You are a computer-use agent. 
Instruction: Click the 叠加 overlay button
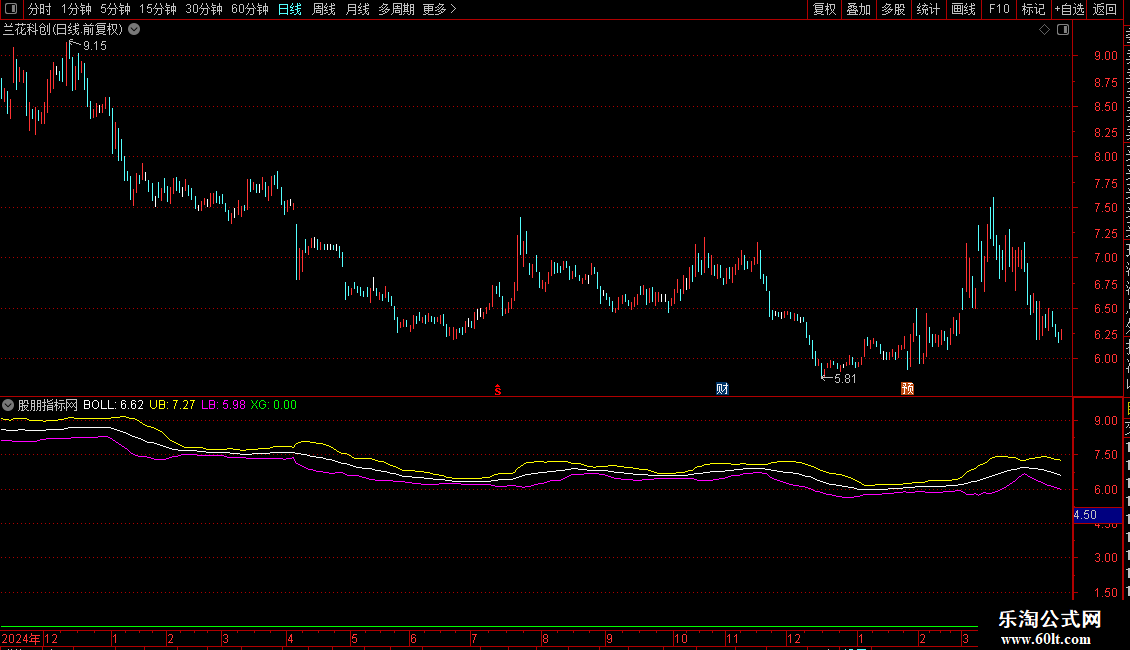pos(859,9)
